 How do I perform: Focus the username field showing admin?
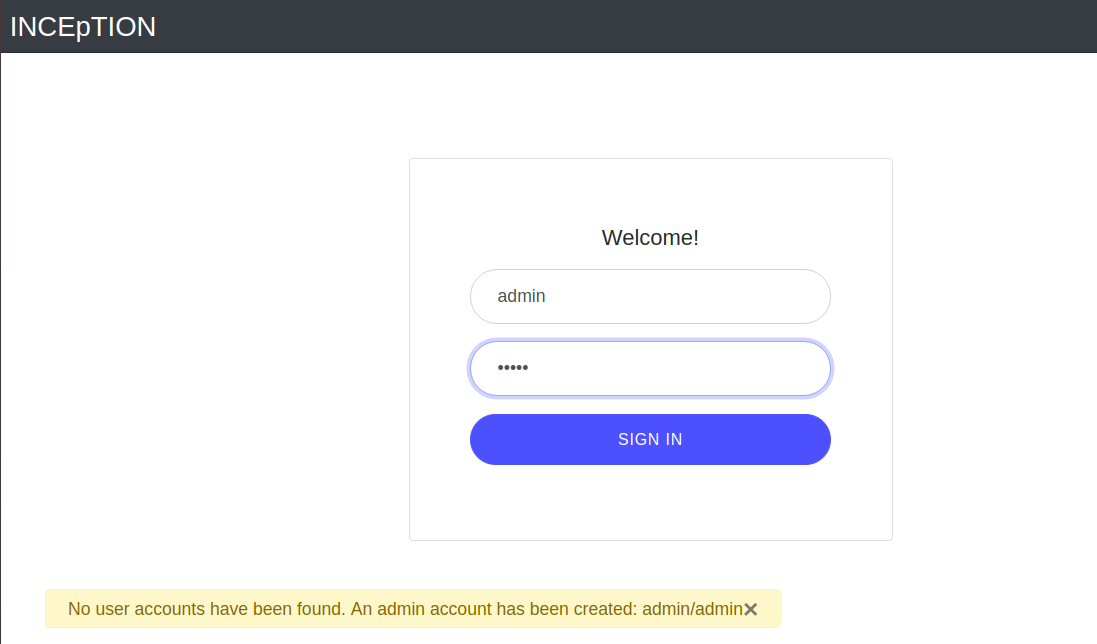[x=650, y=296]
